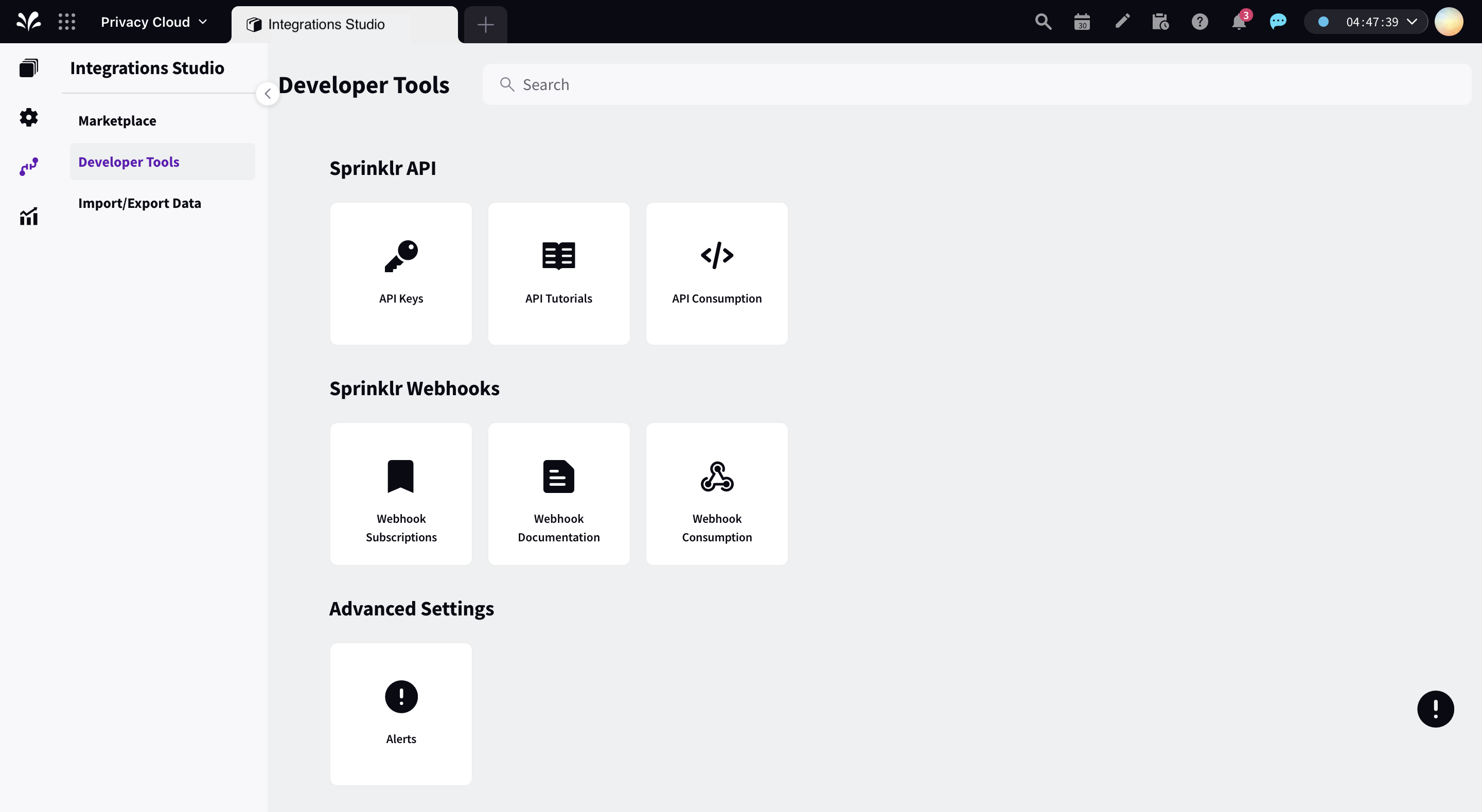1482x812 pixels.
Task: Click the notifications bell icon
Action: [x=1239, y=21]
